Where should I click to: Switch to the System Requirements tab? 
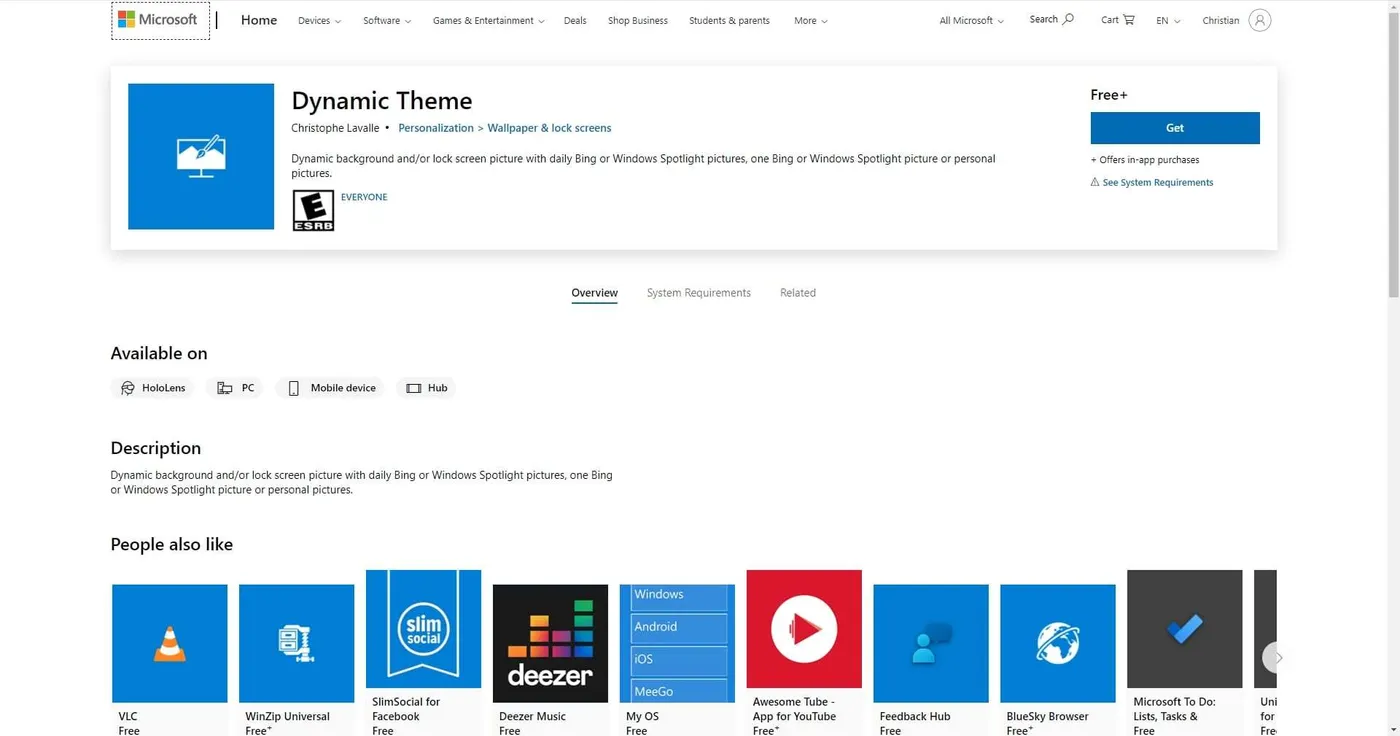tap(699, 293)
